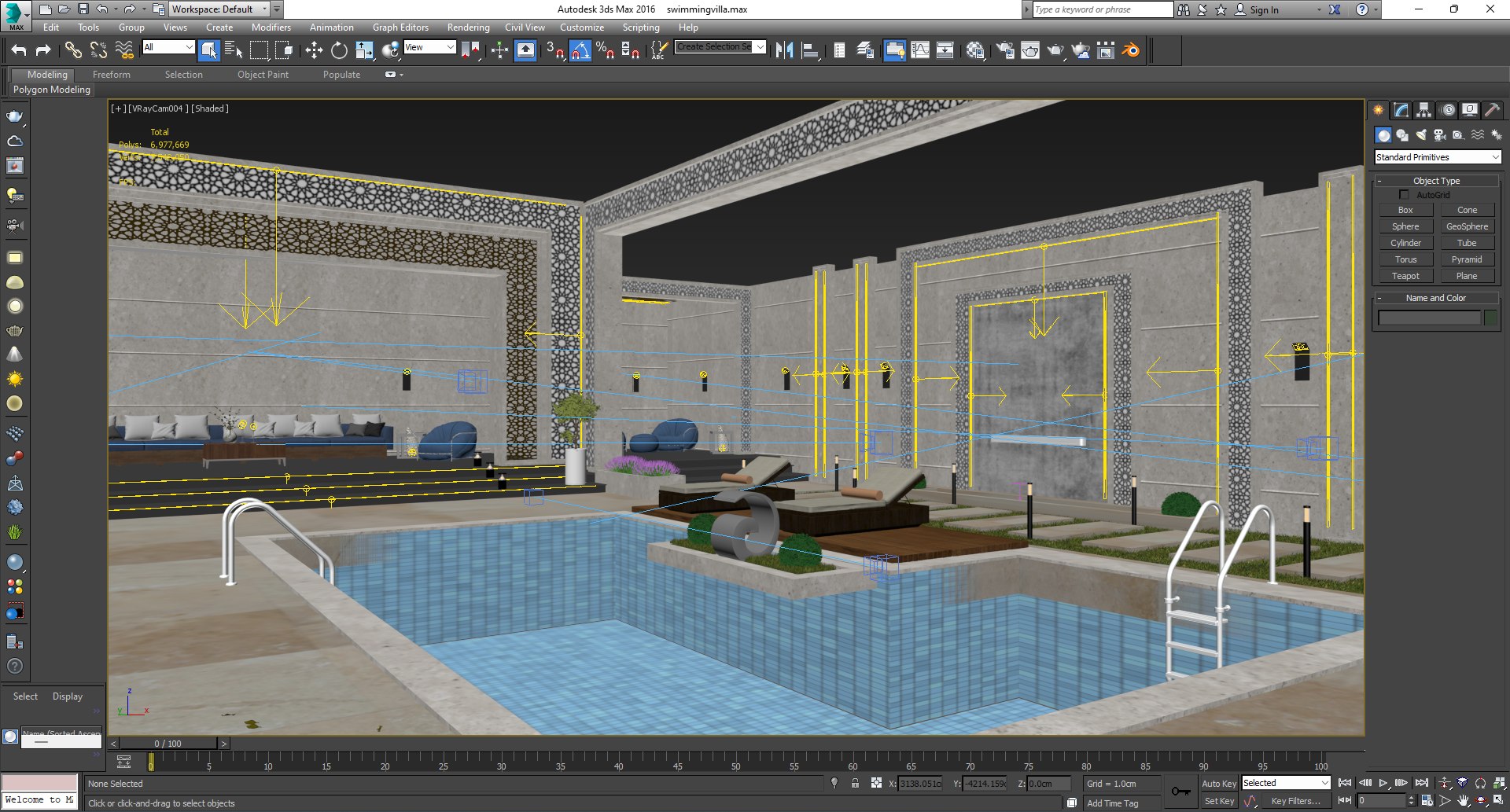1510x812 pixels.
Task: Open the reference coordinate View dropdown
Action: pos(429,47)
